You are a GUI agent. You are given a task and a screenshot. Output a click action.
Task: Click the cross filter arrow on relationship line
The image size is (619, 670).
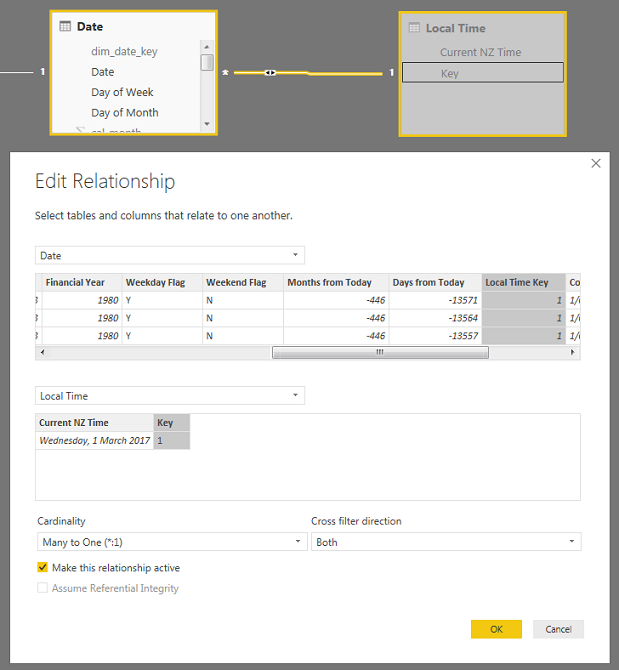(270, 73)
